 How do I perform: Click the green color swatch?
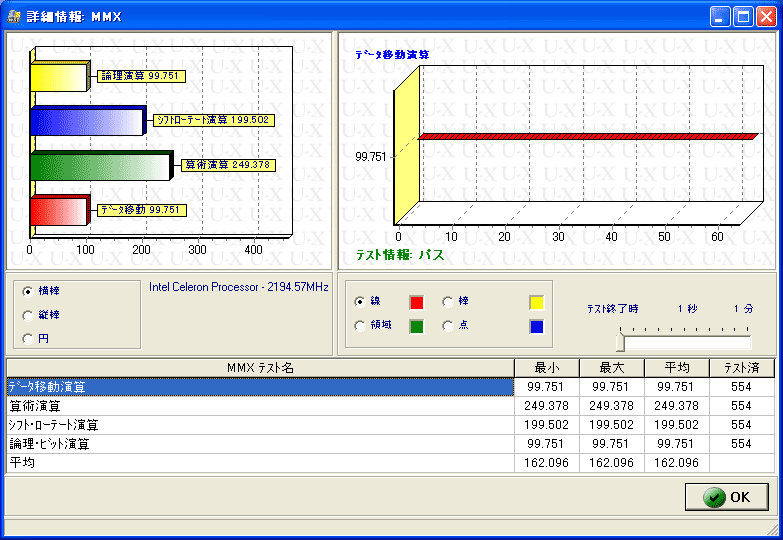(x=417, y=325)
